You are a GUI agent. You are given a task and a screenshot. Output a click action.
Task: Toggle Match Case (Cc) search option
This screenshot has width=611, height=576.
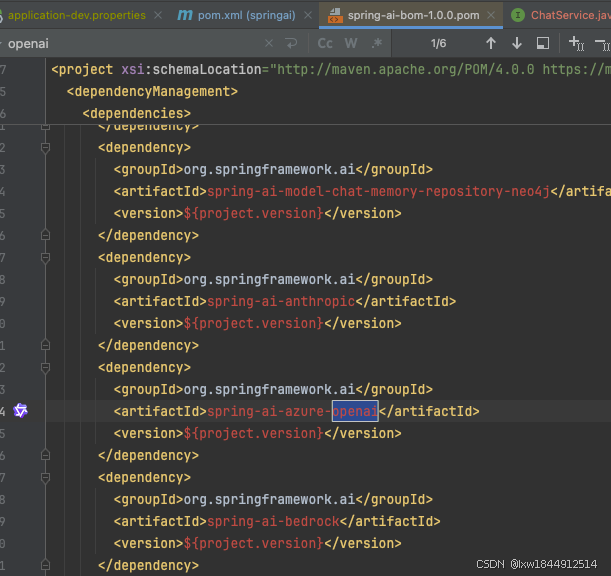[325, 43]
